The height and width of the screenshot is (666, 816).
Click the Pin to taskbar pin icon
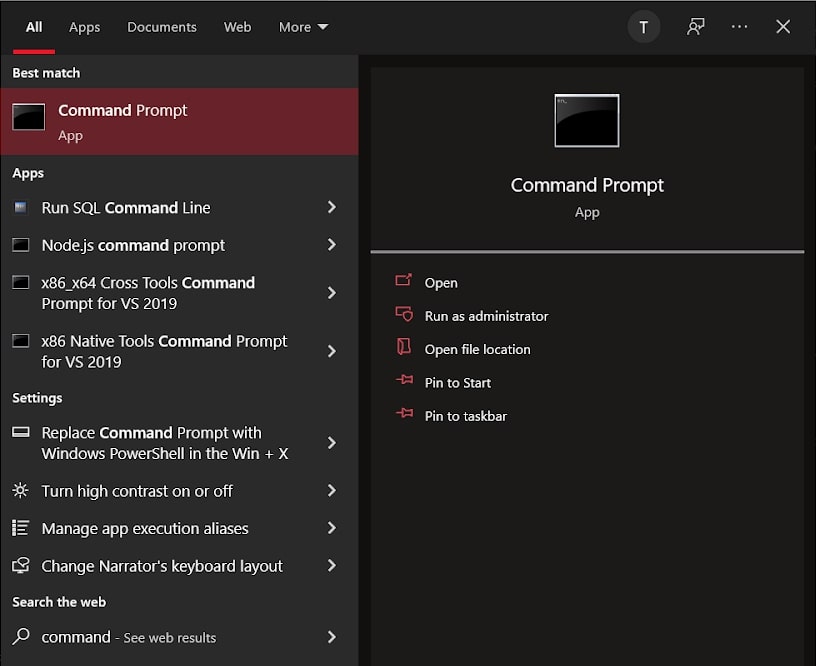(404, 413)
